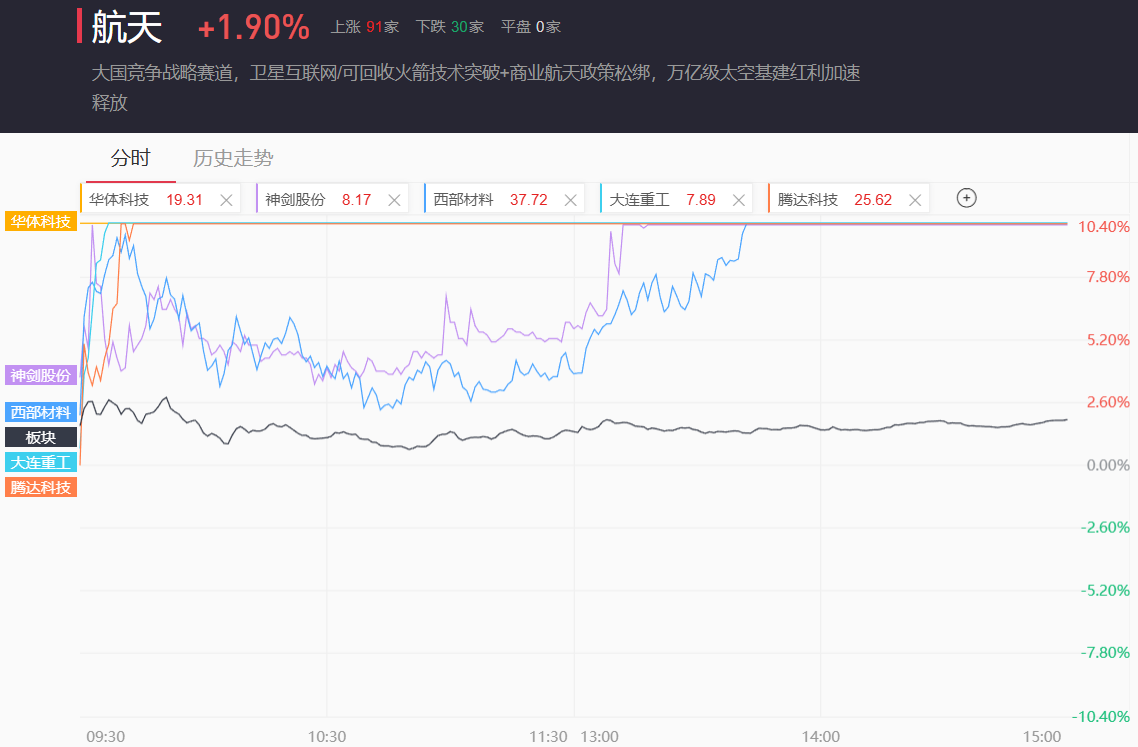Add another stock with plus icon
The image size is (1138, 747).
966,198
